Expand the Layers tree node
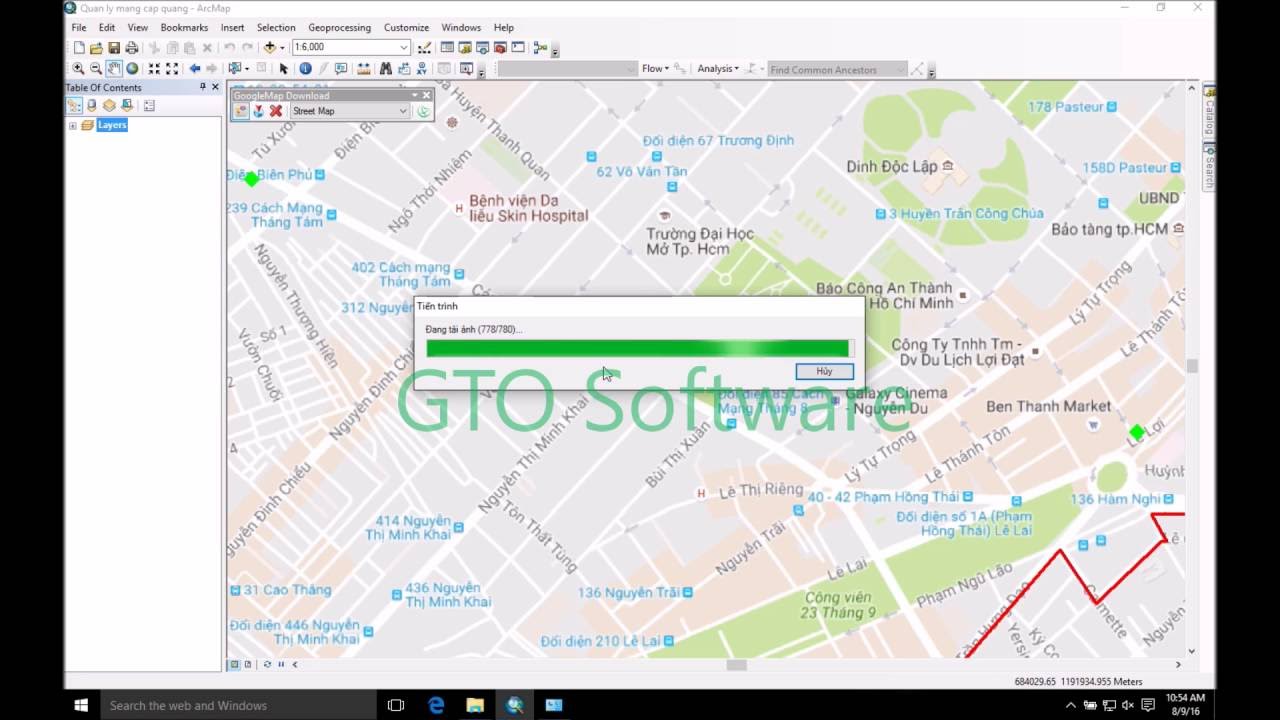Image resolution: width=1280 pixels, height=720 pixels. (x=72, y=125)
